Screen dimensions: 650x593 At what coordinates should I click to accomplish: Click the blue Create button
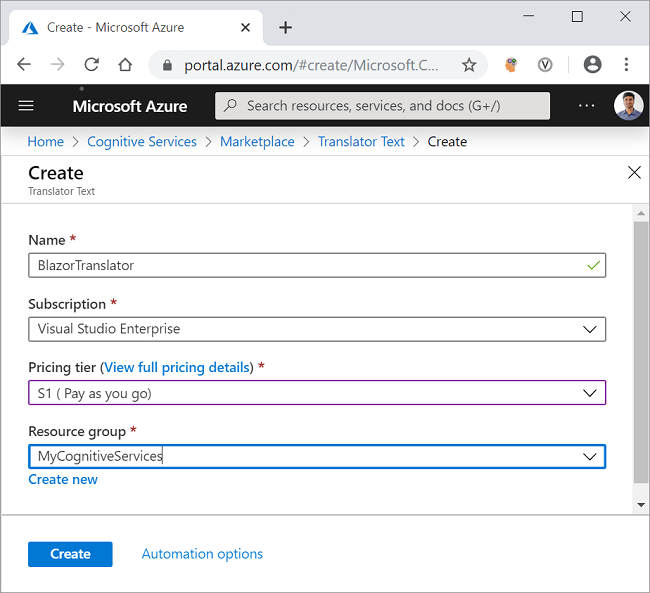coord(70,554)
